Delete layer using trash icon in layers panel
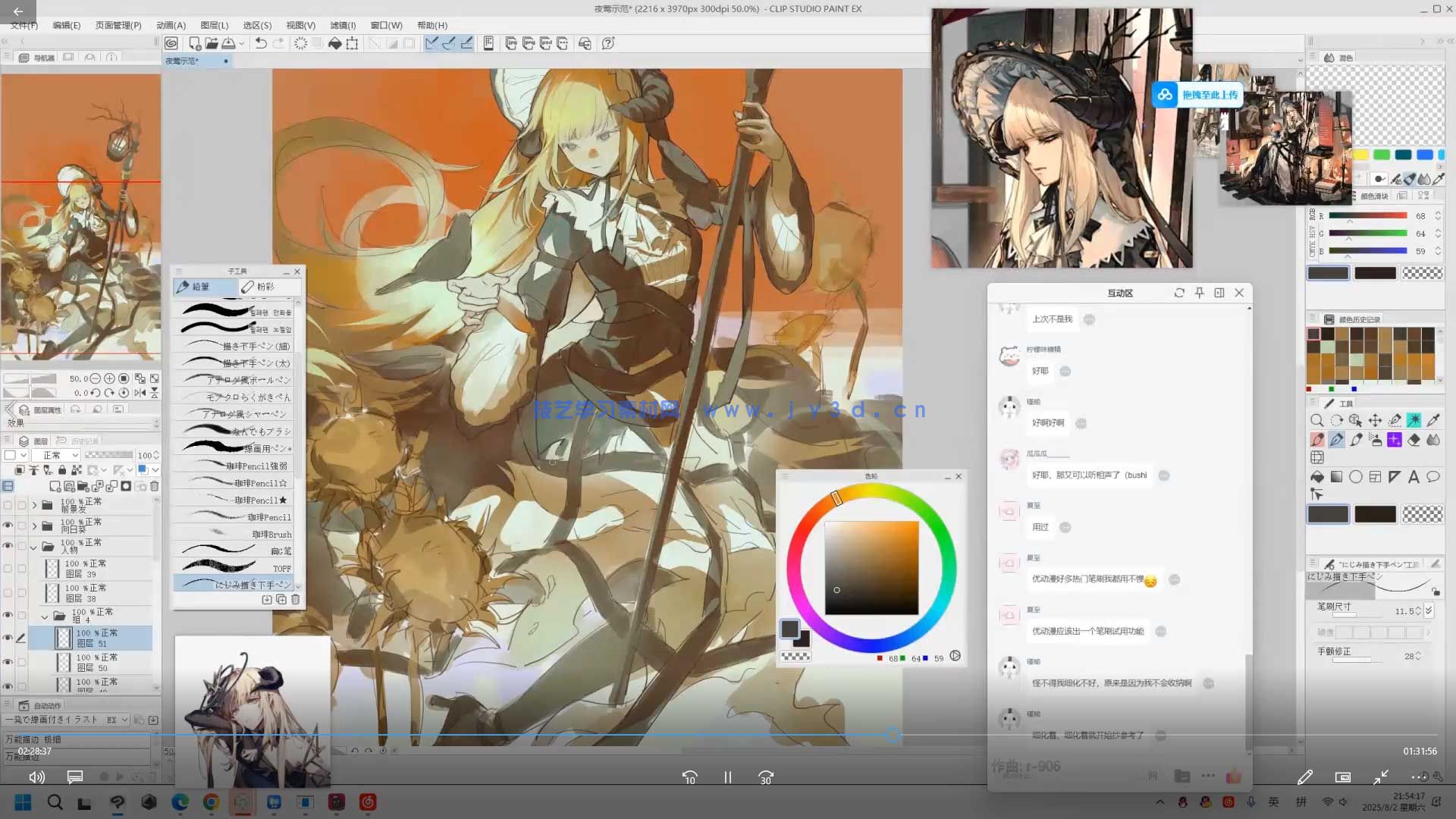This screenshot has height=819, width=1456. tap(155, 486)
